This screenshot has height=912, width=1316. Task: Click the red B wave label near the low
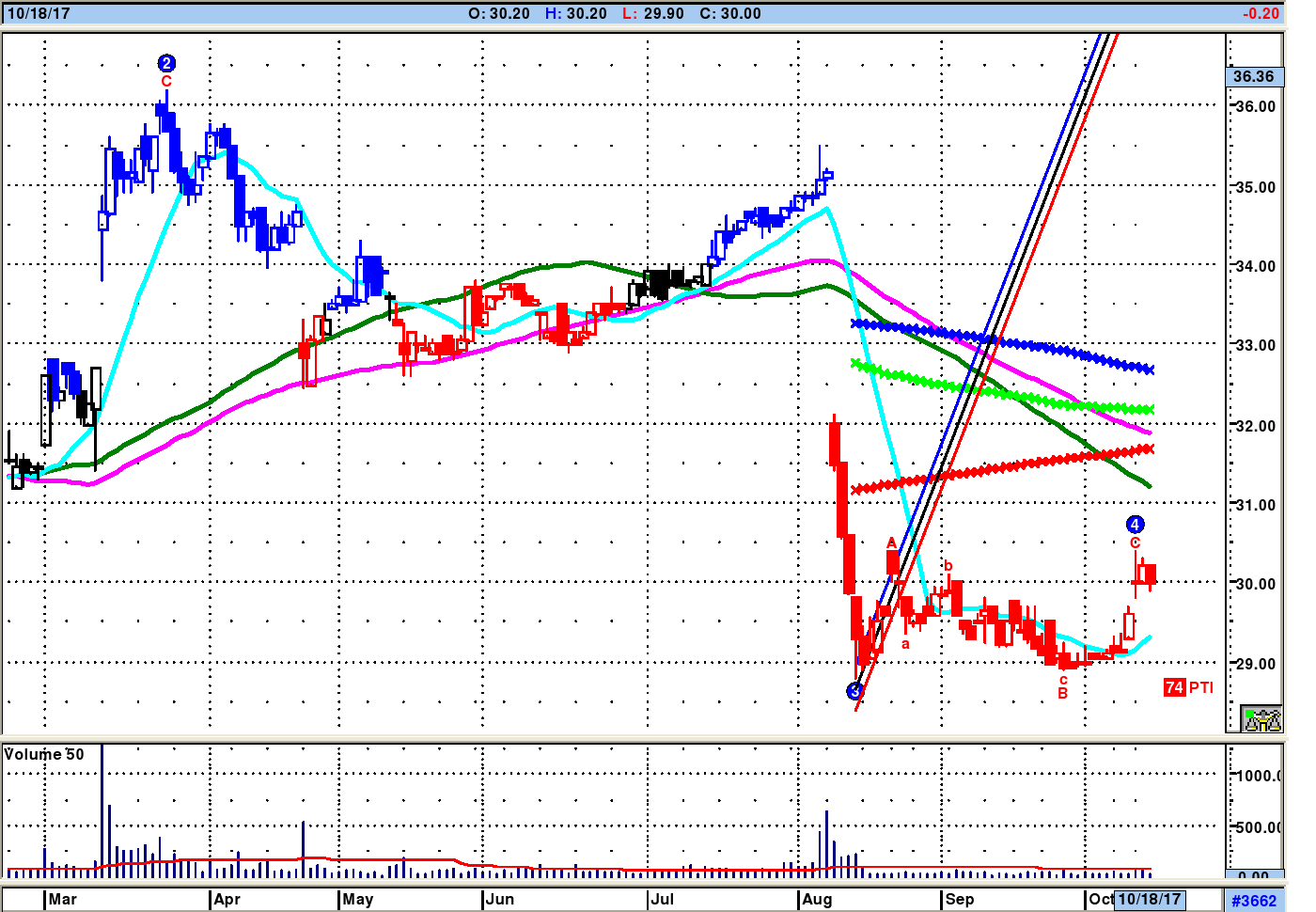tap(1063, 694)
